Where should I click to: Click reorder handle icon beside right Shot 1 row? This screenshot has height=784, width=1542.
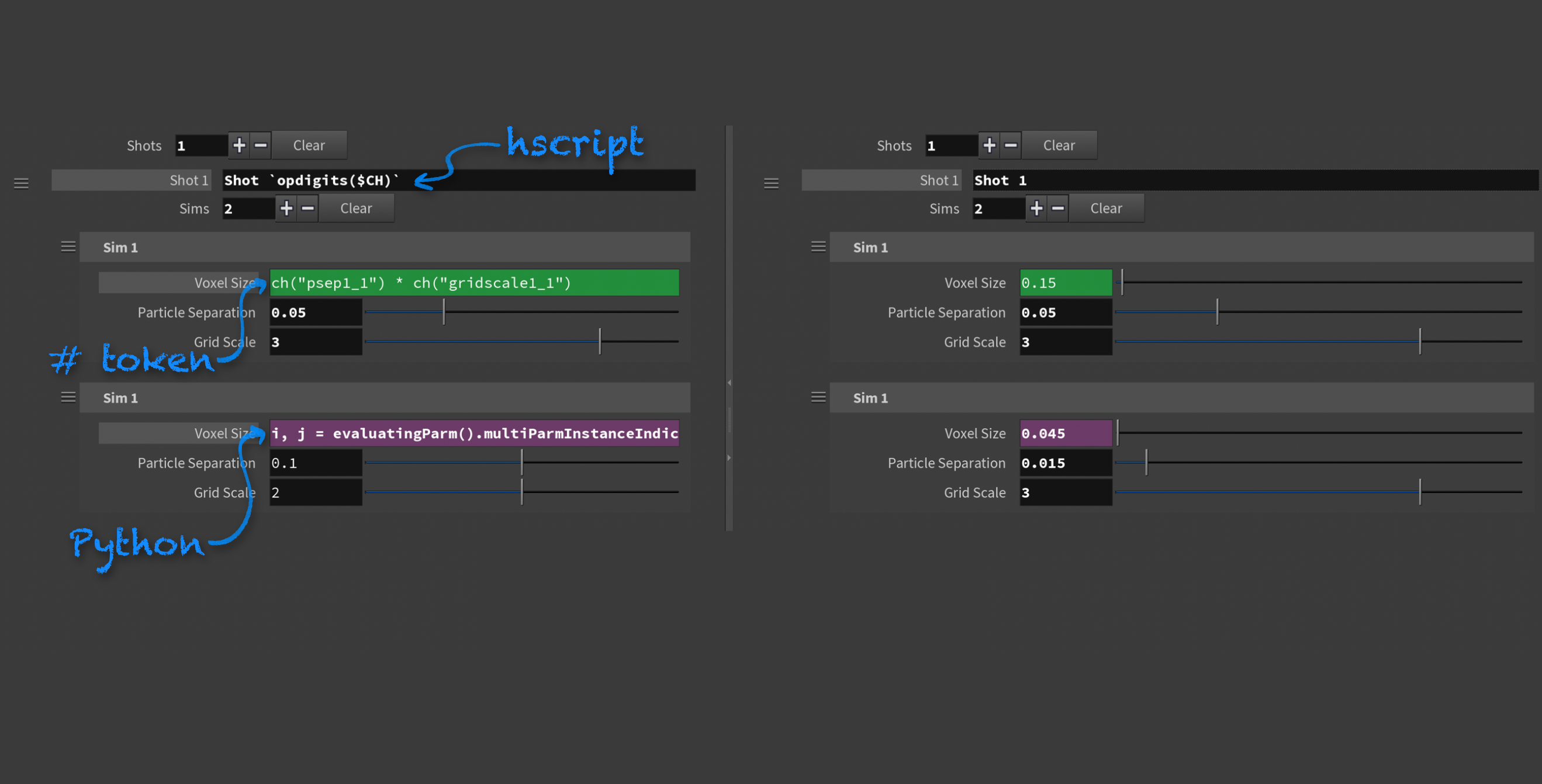pyautogui.click(x=771, y=183)
